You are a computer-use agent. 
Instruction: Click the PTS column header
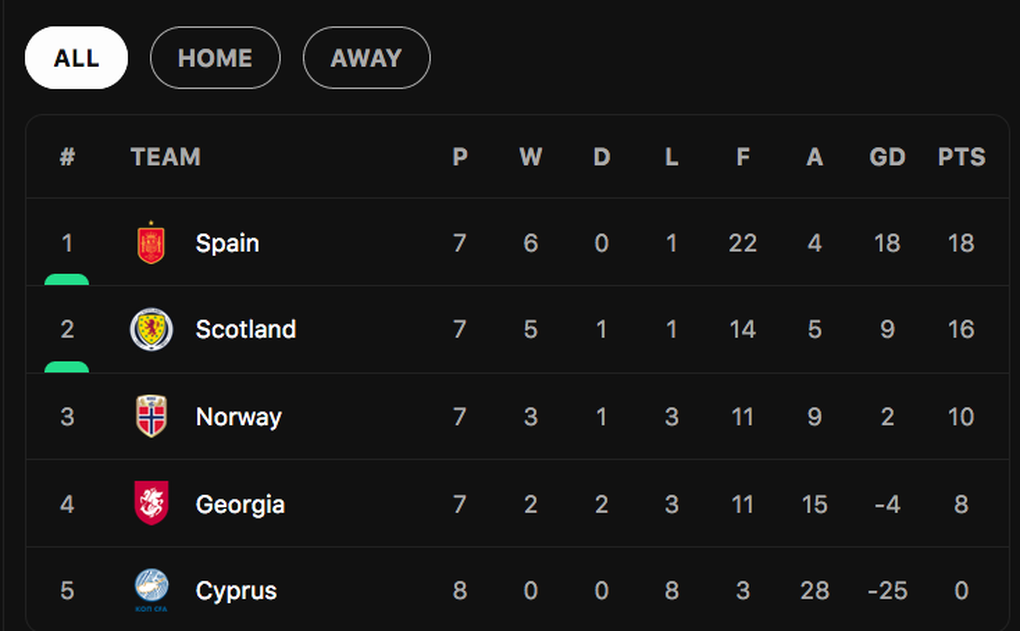tap(961, 157)
